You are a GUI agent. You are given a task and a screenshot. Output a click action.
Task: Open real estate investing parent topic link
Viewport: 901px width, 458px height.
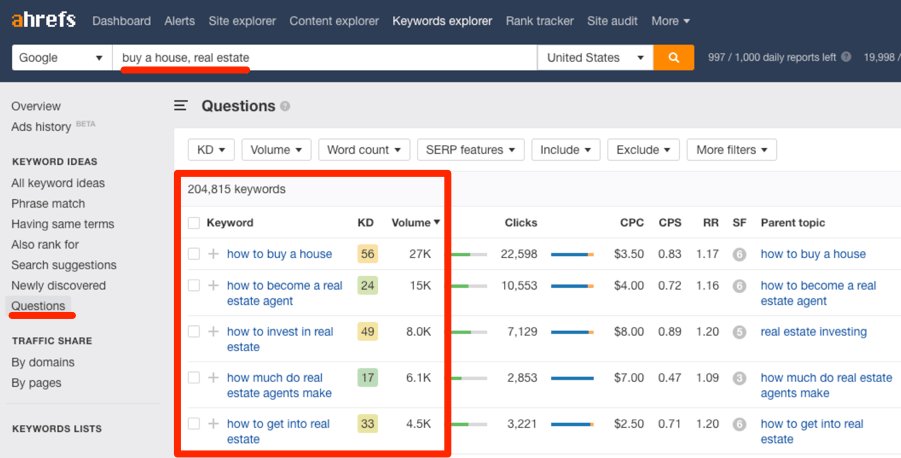click(814, 332)
